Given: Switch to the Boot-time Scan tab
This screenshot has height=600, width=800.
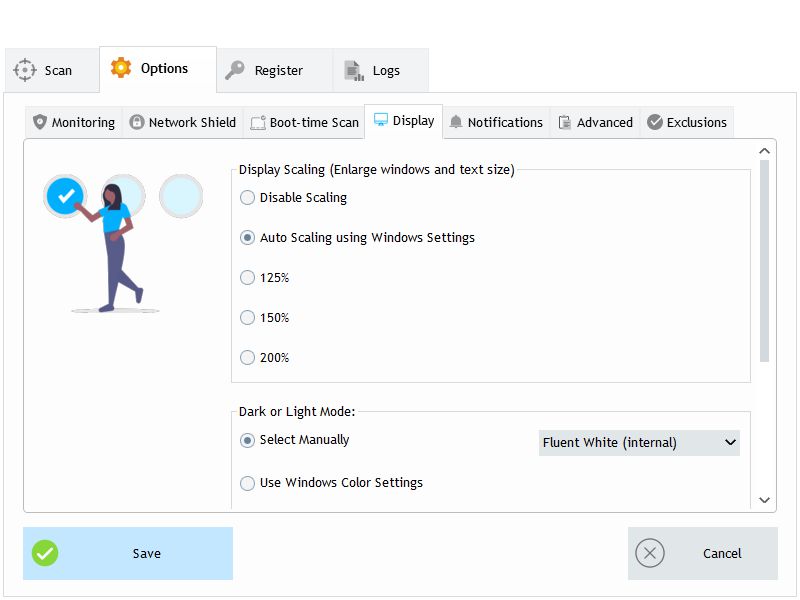Looking at the screenshot, I should pyautogui.click(x=304, y=122).
